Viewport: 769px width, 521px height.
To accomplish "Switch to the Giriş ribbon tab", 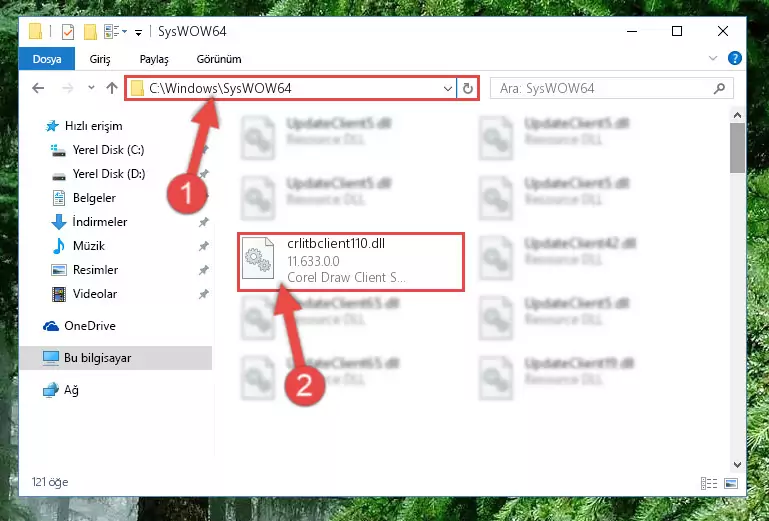I will point(100,59).
